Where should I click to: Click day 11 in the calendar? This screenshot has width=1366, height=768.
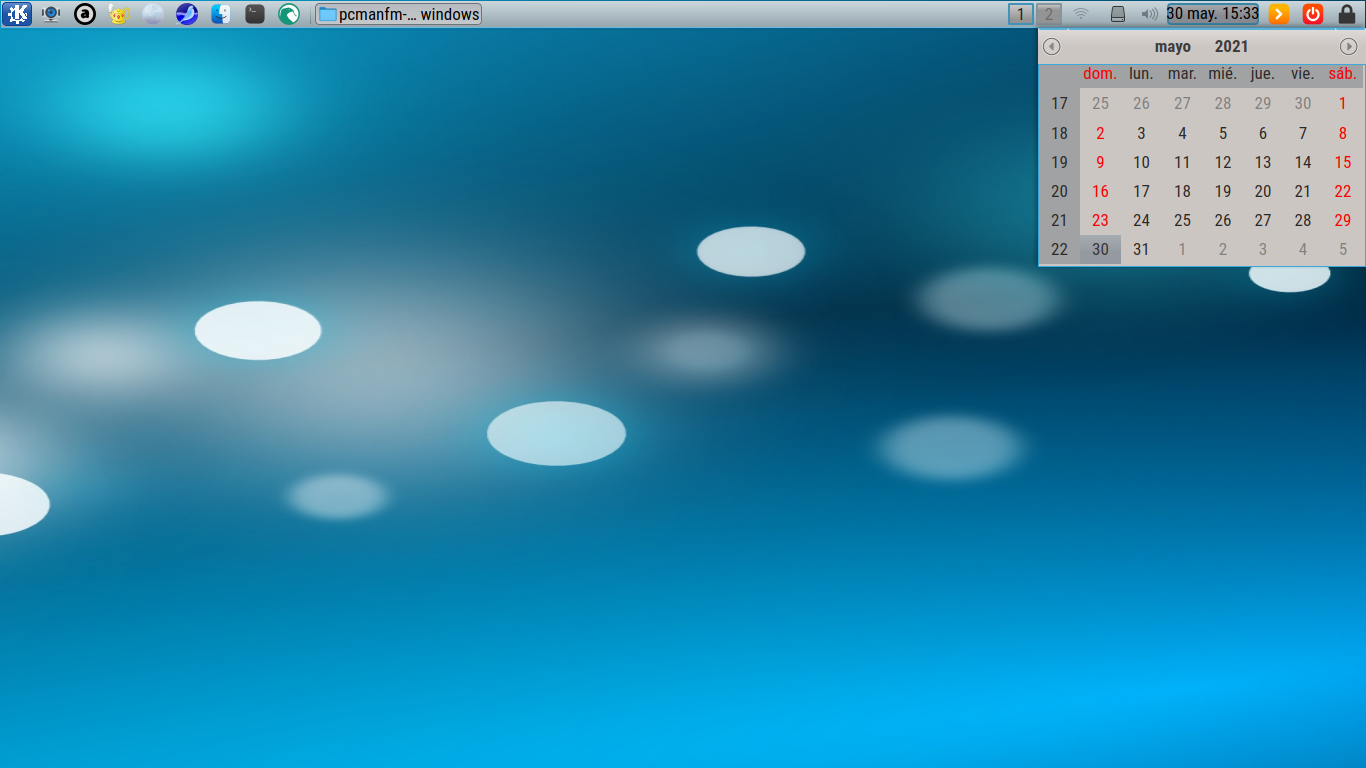(x=1182, y=162)
